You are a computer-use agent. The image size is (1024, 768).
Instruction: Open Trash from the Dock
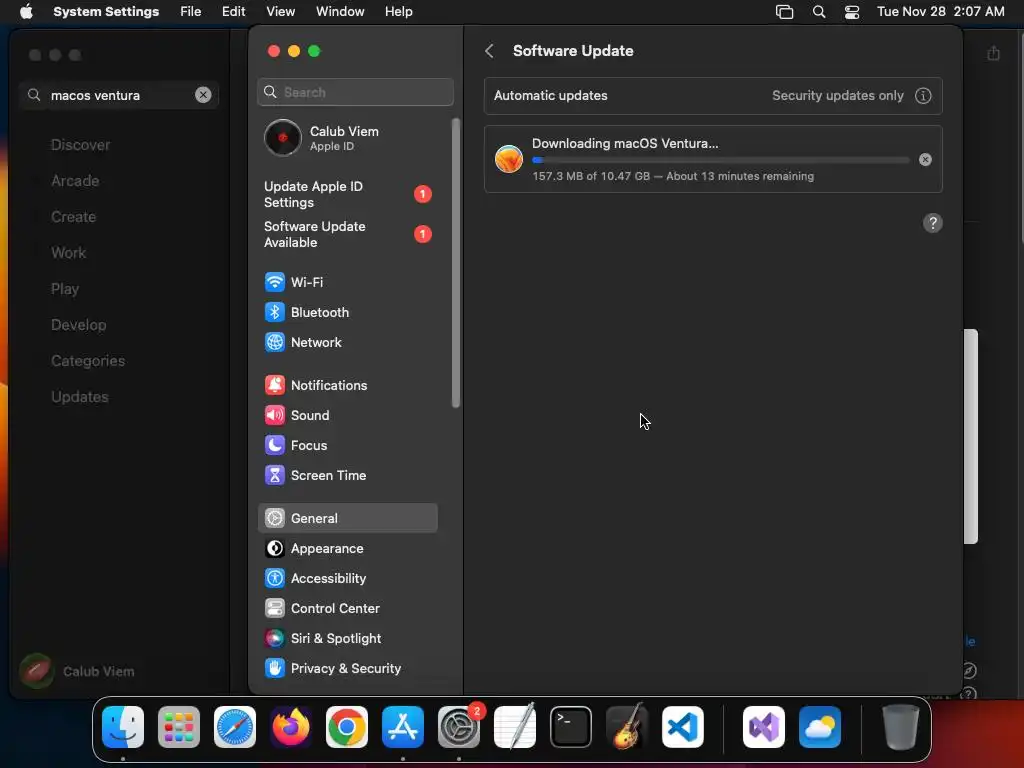click(901, 727)
